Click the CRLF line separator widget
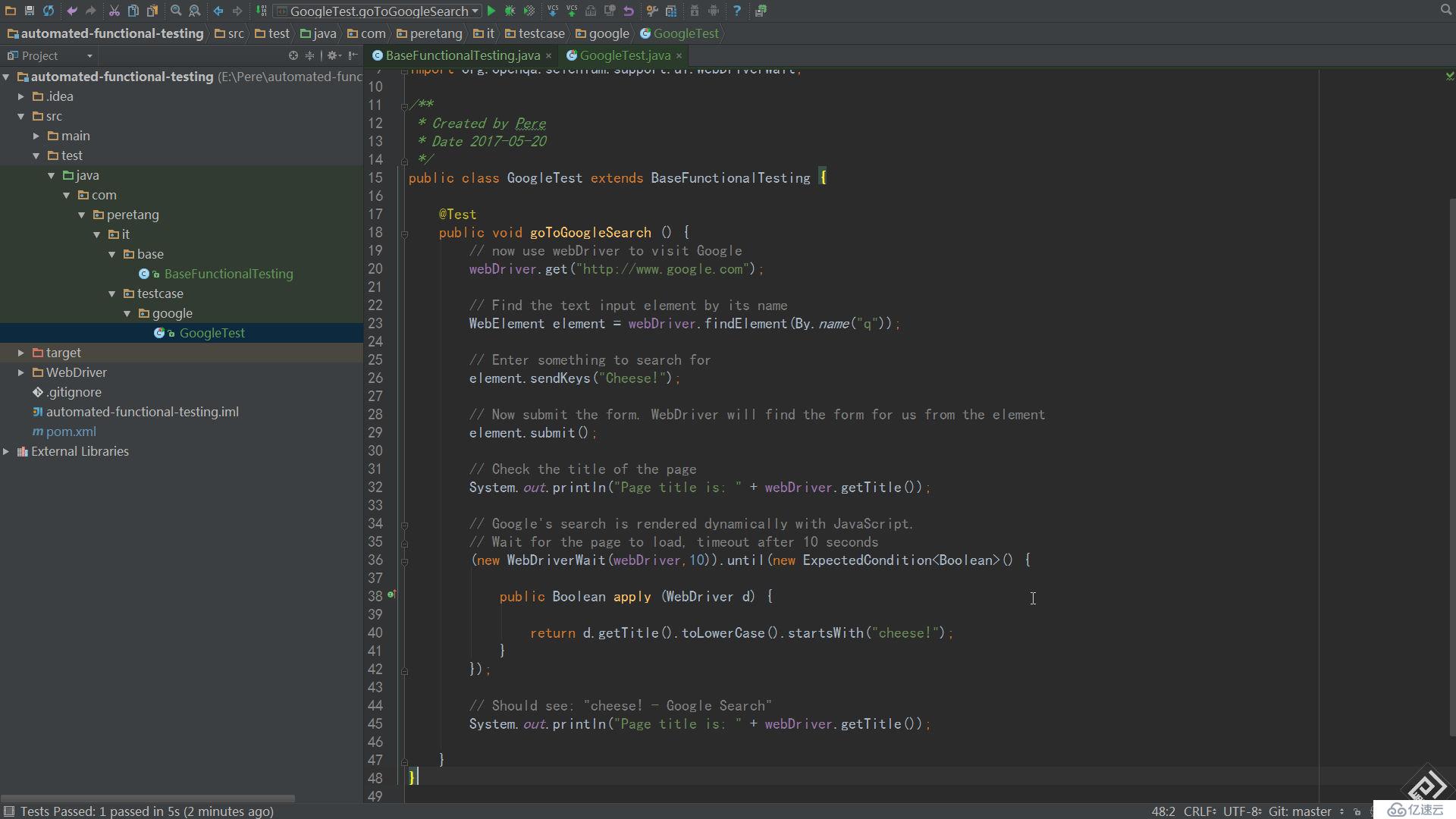The width and height of the screenshot is (1456, 819). (x=1200, y=811)
